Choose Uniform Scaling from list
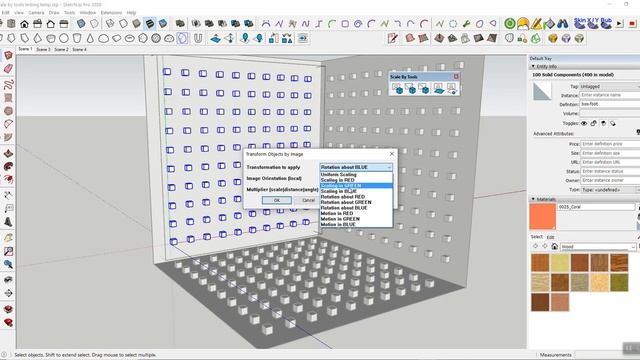The height and width of the screenshot is (360, 640). pos(338,175)
